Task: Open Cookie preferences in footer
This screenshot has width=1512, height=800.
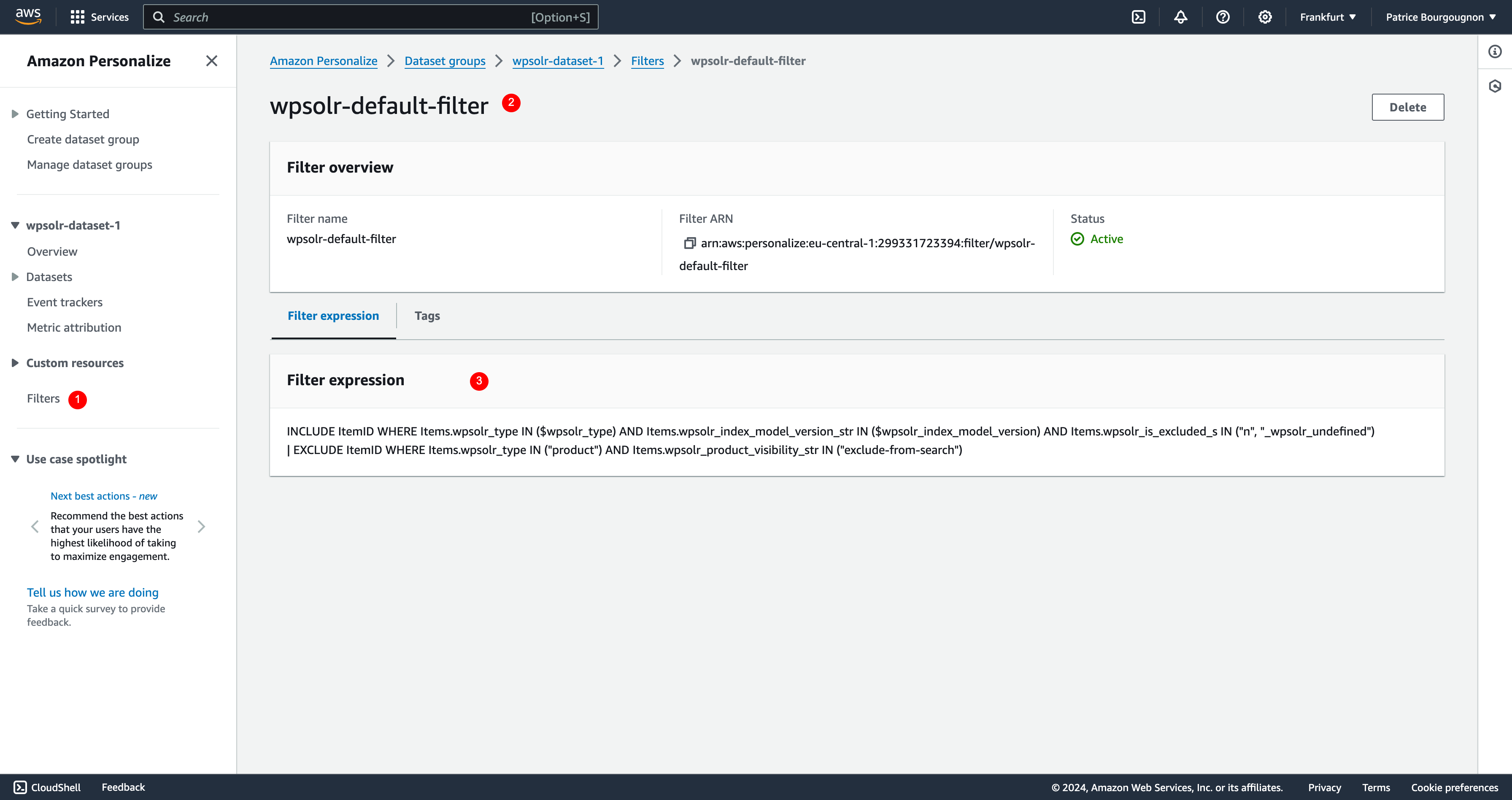Action: (1455, 788)
